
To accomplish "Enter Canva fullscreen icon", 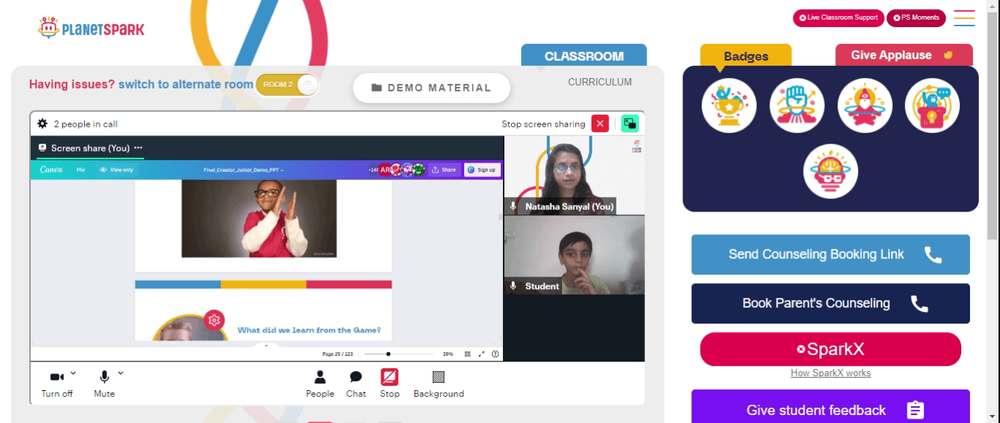I will (x=482, y=354).
